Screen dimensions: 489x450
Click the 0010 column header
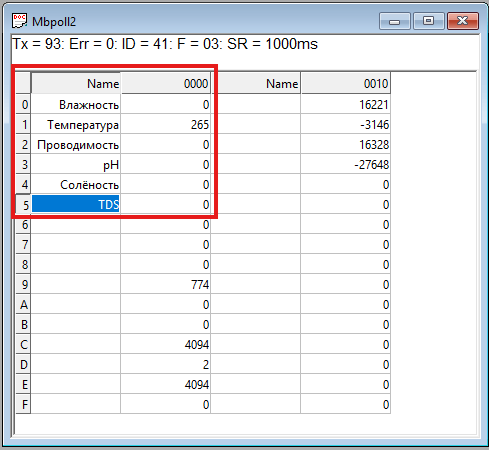point(346,83)
